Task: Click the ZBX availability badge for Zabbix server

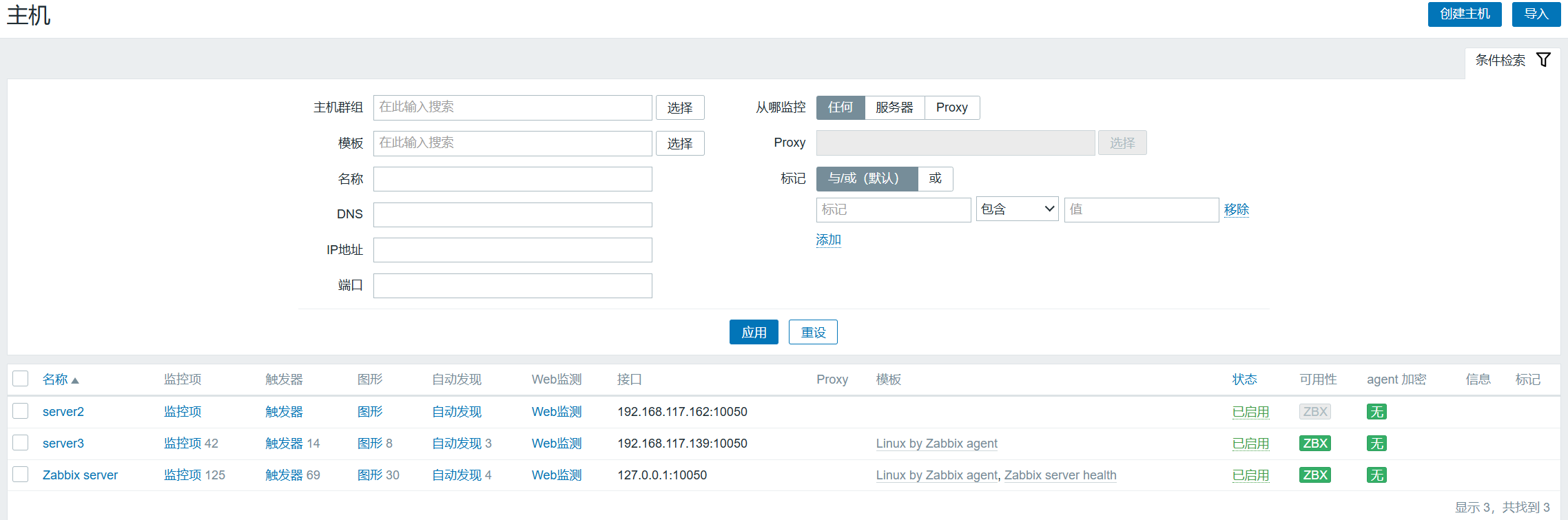Action: (1315, 475)
